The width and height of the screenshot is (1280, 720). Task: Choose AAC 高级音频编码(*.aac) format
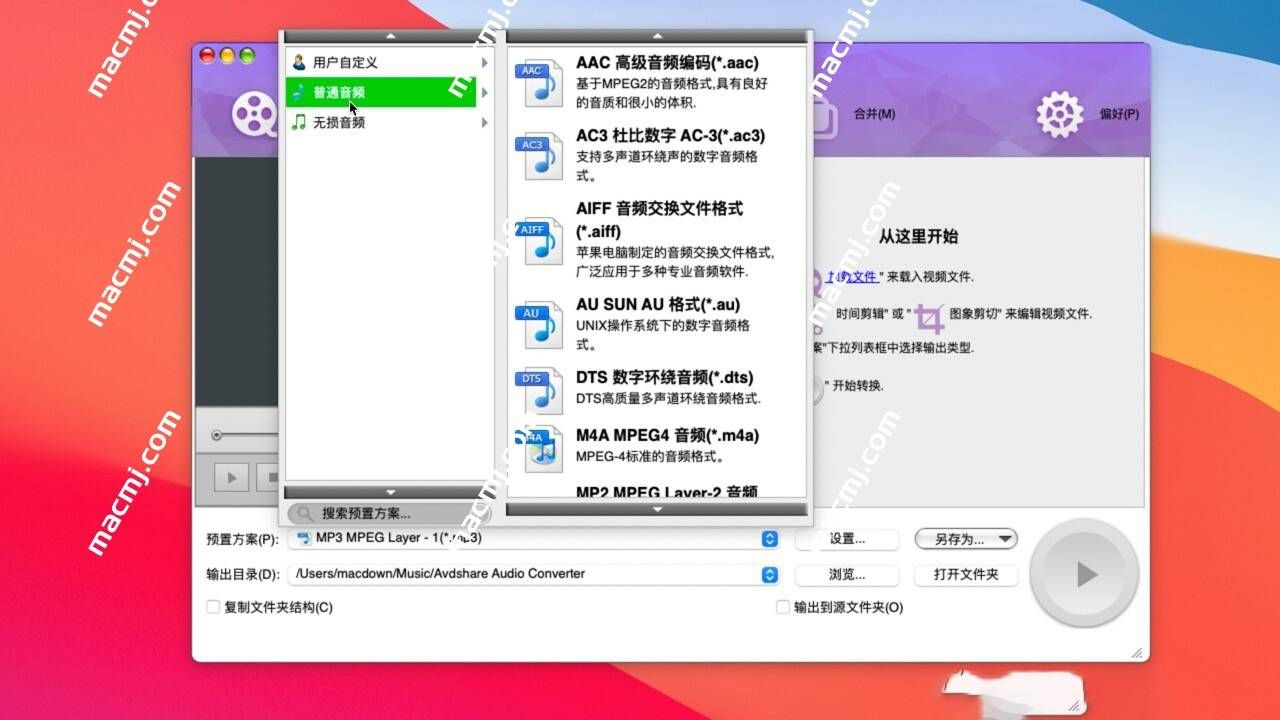tap(657, 82)
